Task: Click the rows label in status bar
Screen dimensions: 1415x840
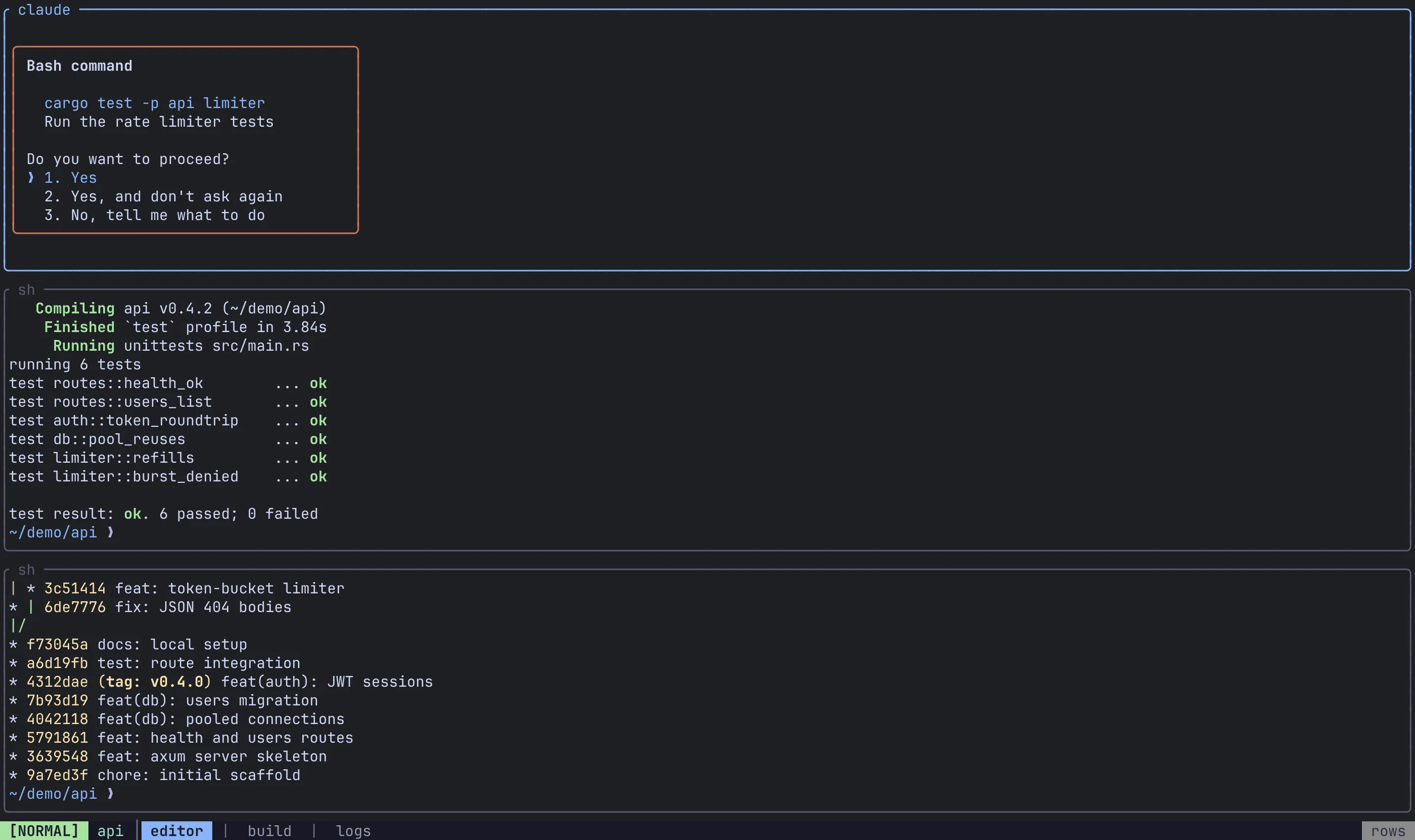Action: 1388,830
